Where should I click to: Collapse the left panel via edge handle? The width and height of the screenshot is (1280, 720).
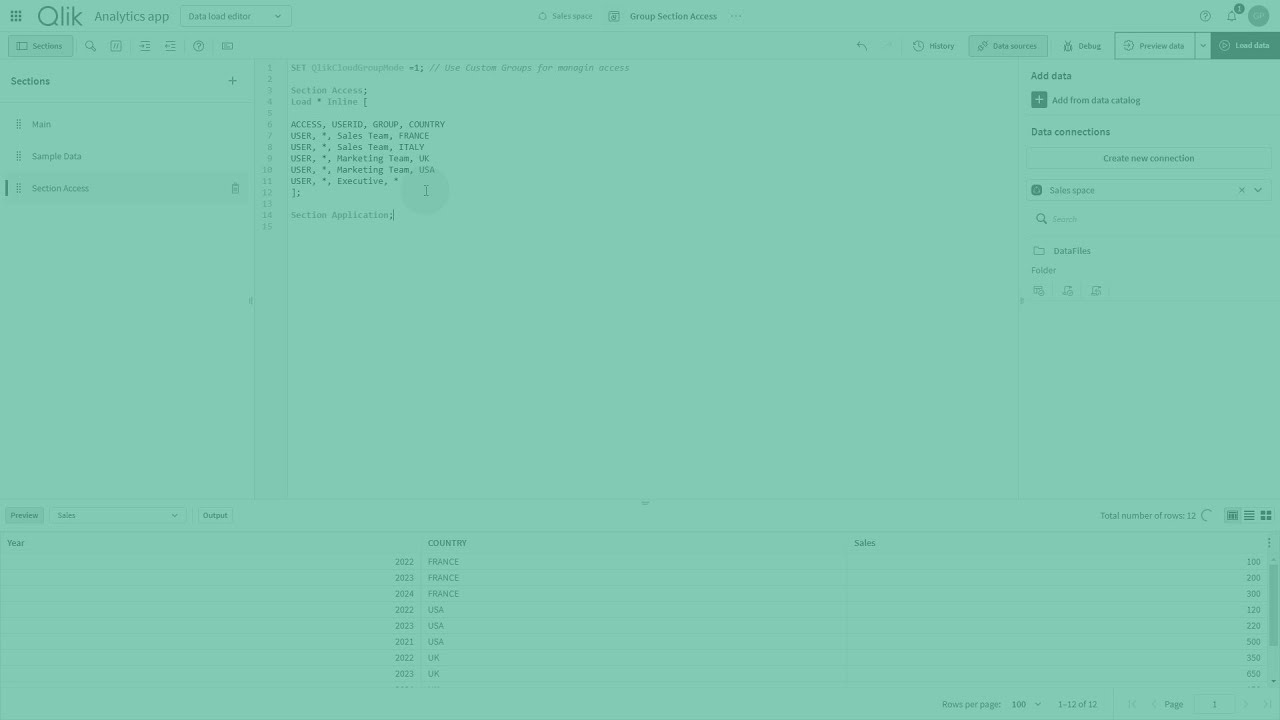(250, 300)
